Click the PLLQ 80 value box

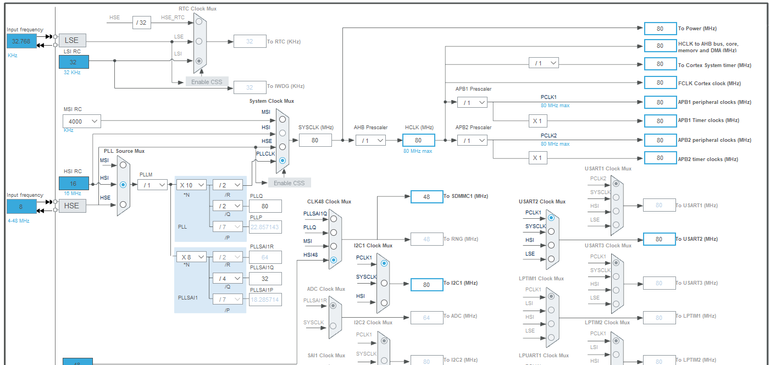(265, 206)
